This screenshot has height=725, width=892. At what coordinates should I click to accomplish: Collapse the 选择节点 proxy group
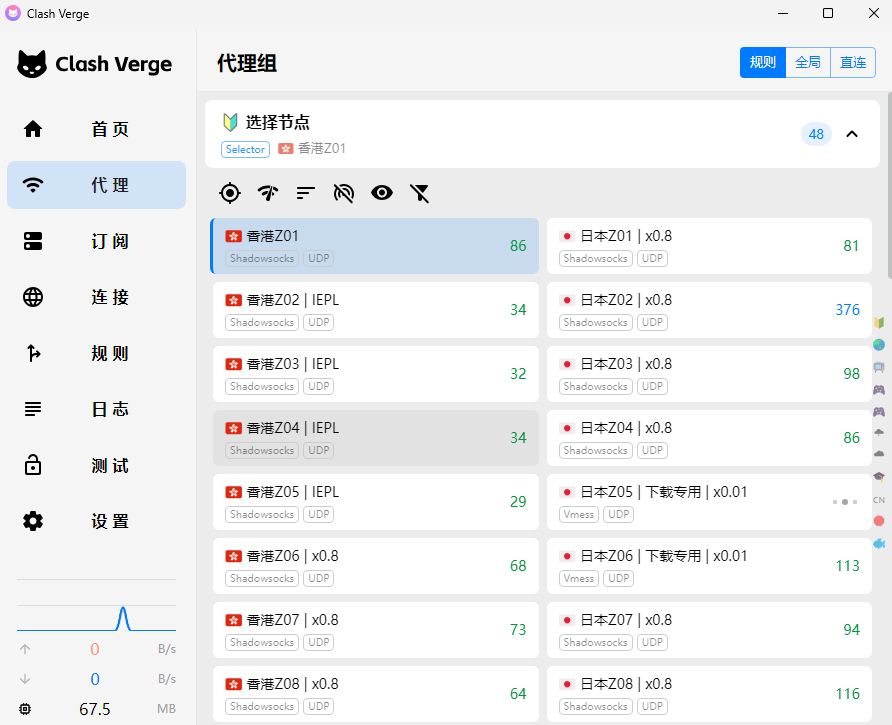click(x=852, y=133)
